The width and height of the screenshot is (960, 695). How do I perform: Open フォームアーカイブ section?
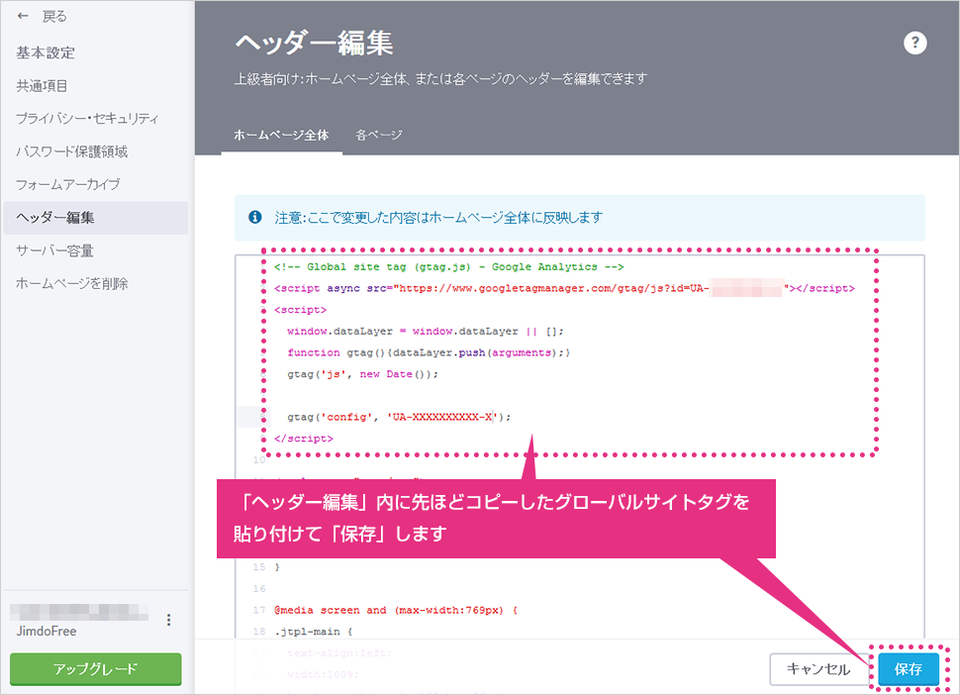pyautogui.click(x=68, y=184)
